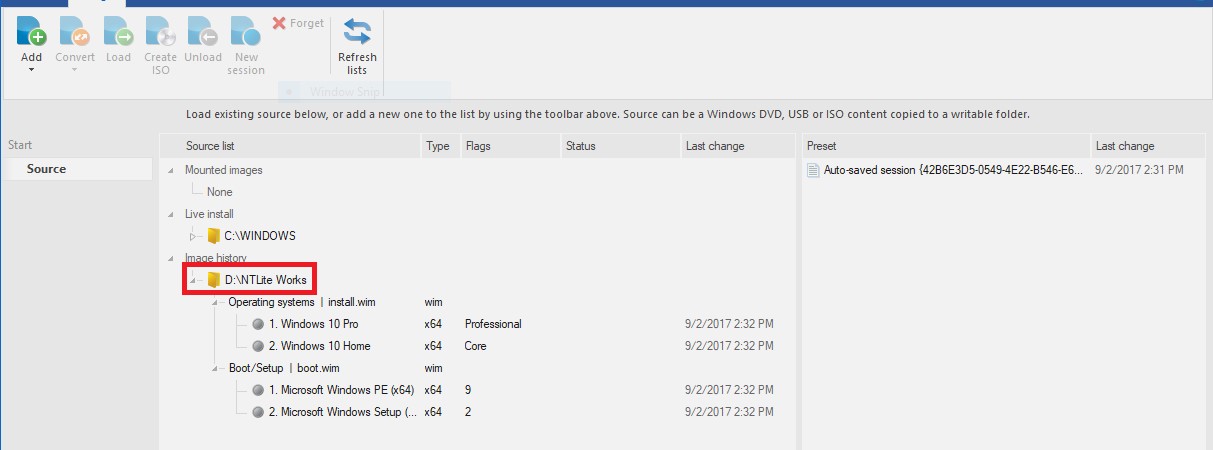The width and height of the screenshot is (1213, 450).
Task: Click Core flag of Windows 10 Home
Action: click(x=477, y=346)
